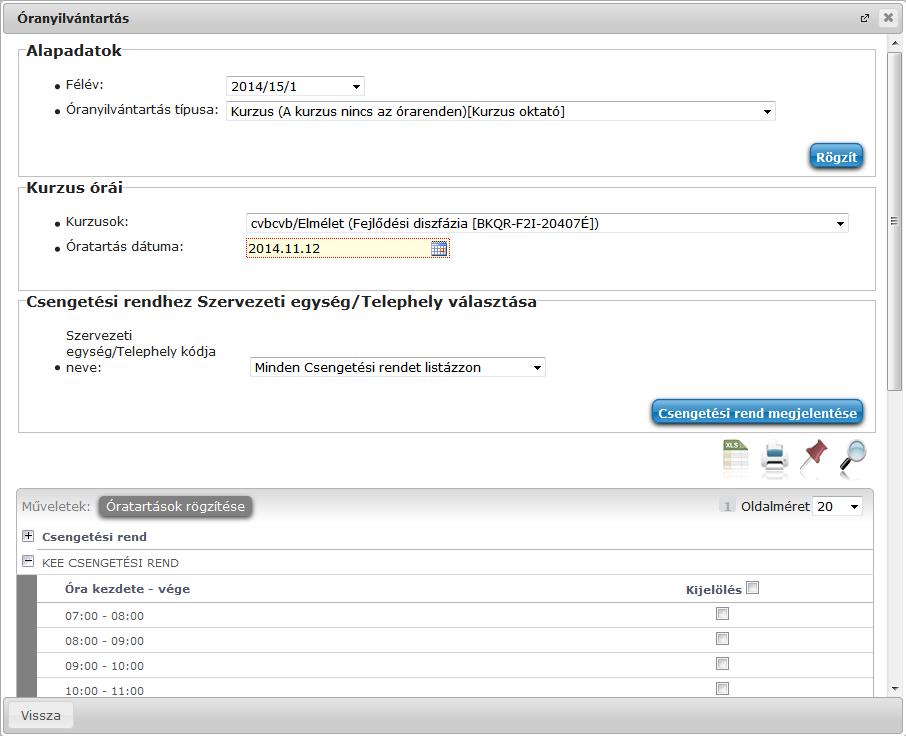Check the 07:00 - 08:00 row checkbox
Screen dimensions: 906x736
[x=722, y=614]
